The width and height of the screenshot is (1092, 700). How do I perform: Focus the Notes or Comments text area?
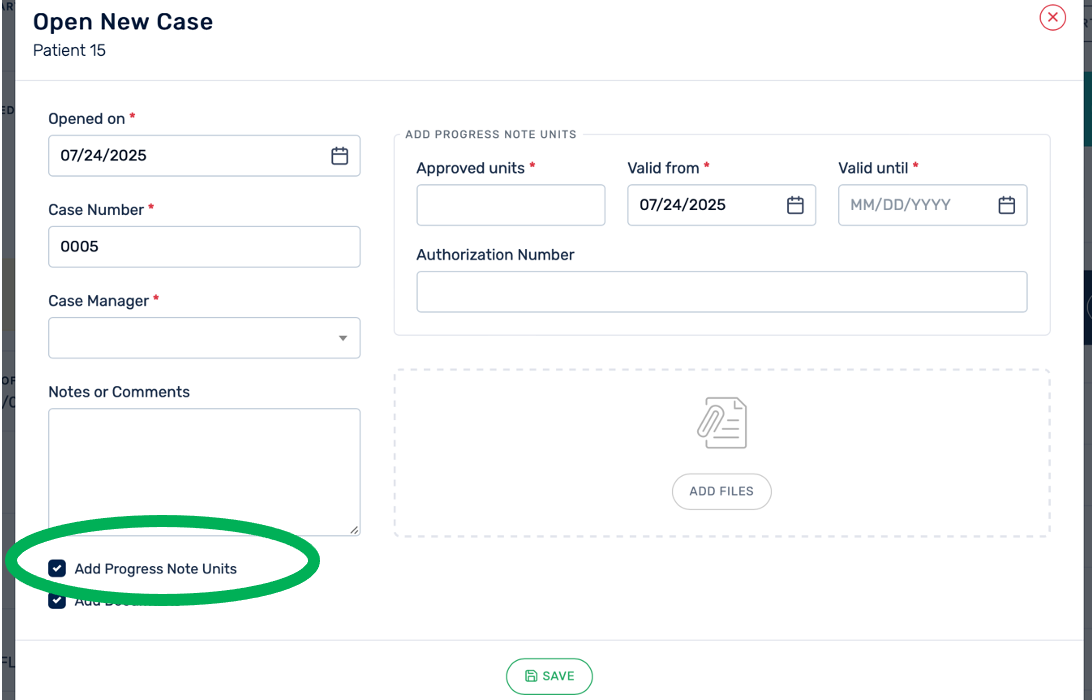click(x=204, y=471)
